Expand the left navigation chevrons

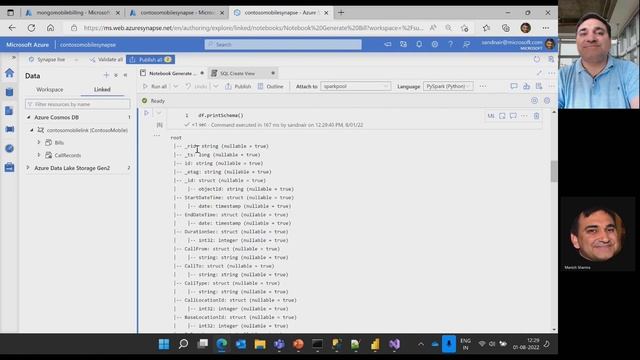click(x=13, y=58)
